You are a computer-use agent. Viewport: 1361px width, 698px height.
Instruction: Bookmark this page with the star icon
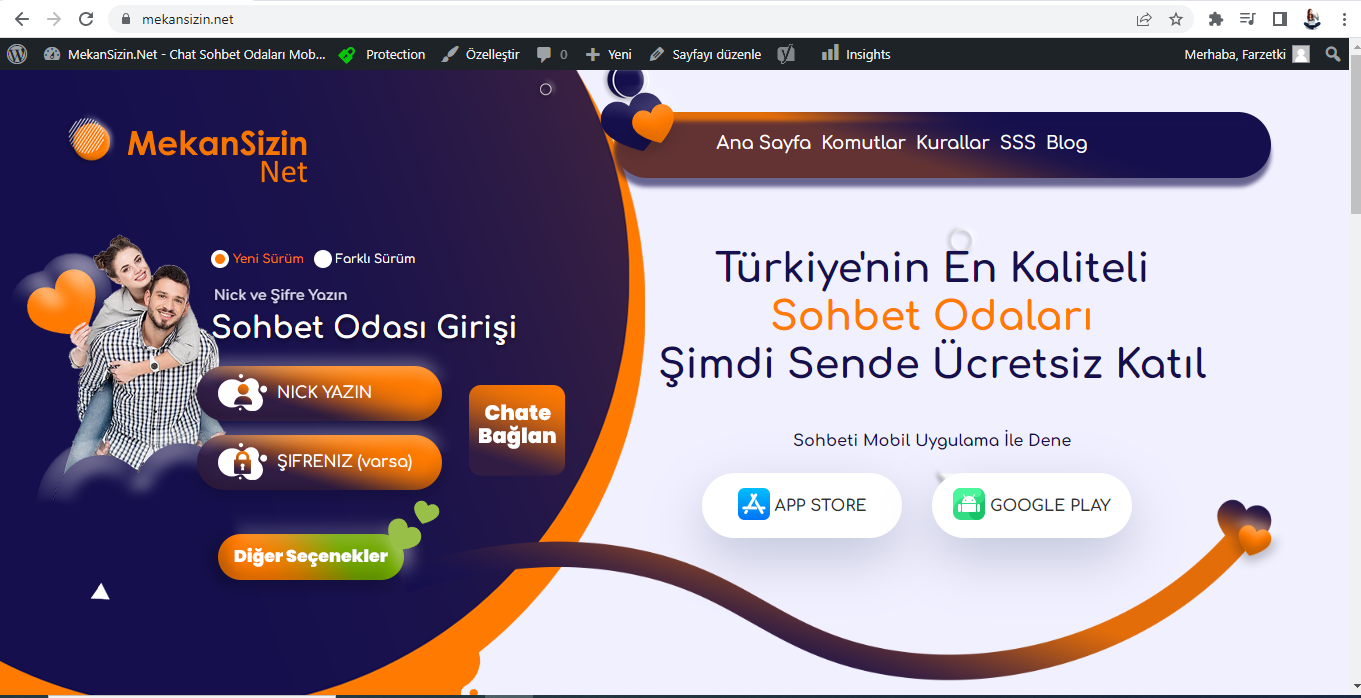(x=1176, y=19)
